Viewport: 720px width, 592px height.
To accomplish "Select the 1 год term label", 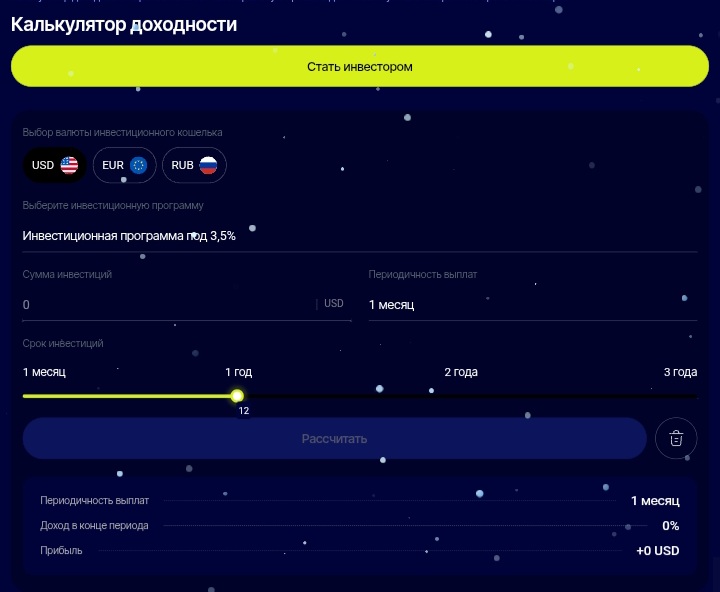I will (238, 372).
